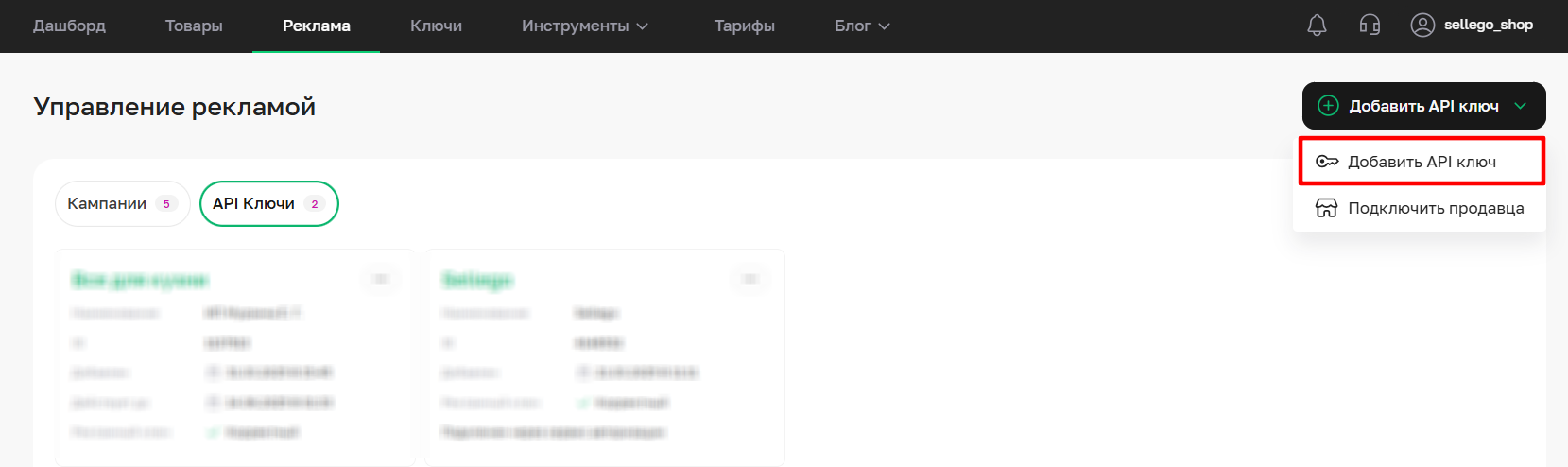Click the headphones support icon
This screenshot has width=1568, height=467.
coord(1370,26)
